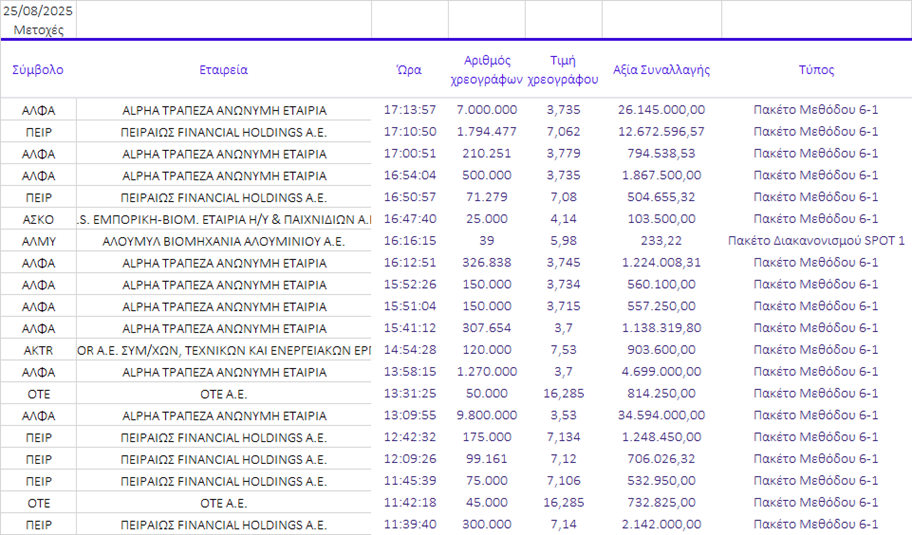Click the AKTR symbol cell
This screenshot has height=535, width=912.
click(38, 351)
